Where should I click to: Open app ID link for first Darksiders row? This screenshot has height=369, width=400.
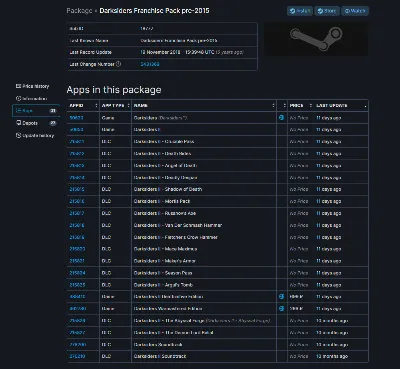pos(77,118)
